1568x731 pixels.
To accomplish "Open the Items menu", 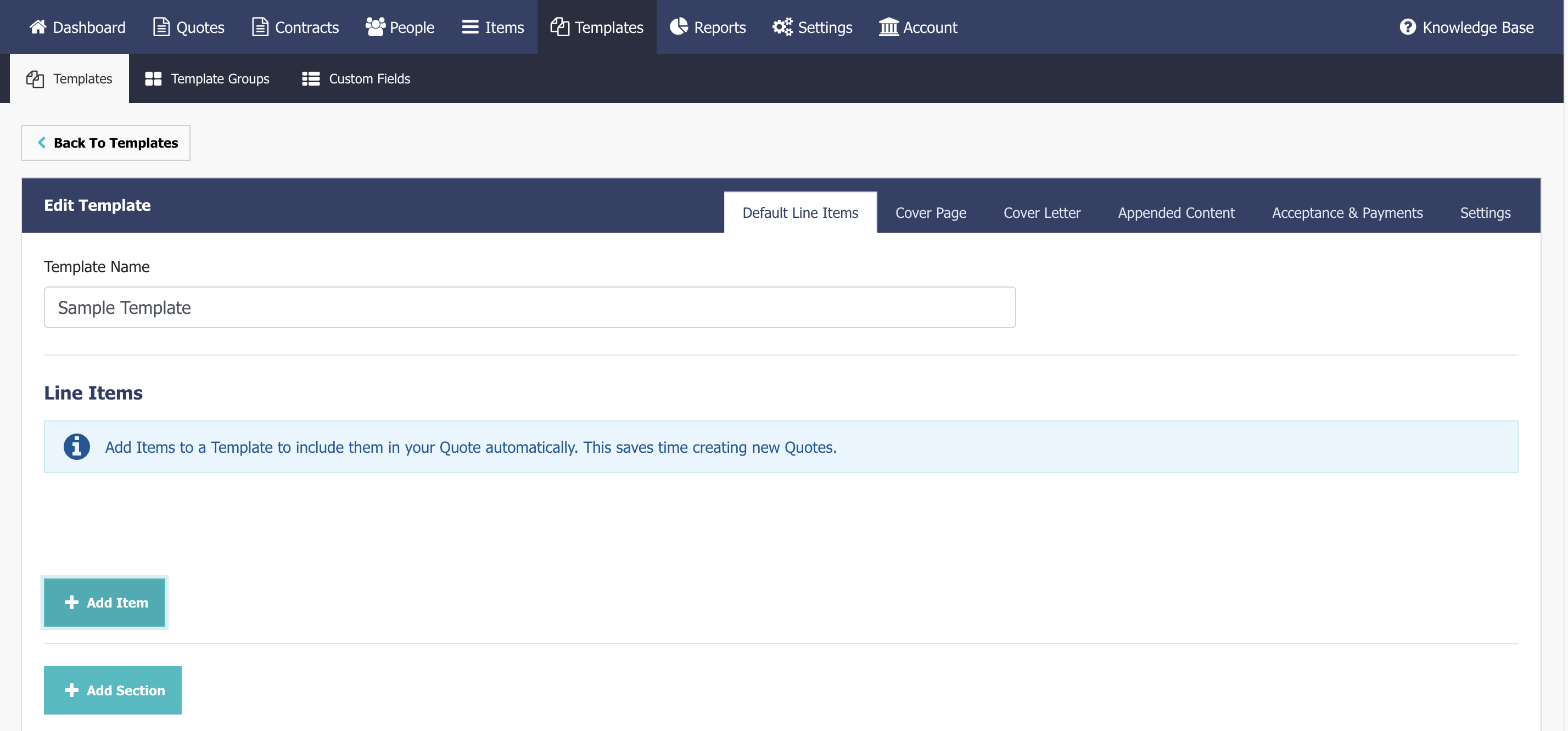I will (493, 27).
